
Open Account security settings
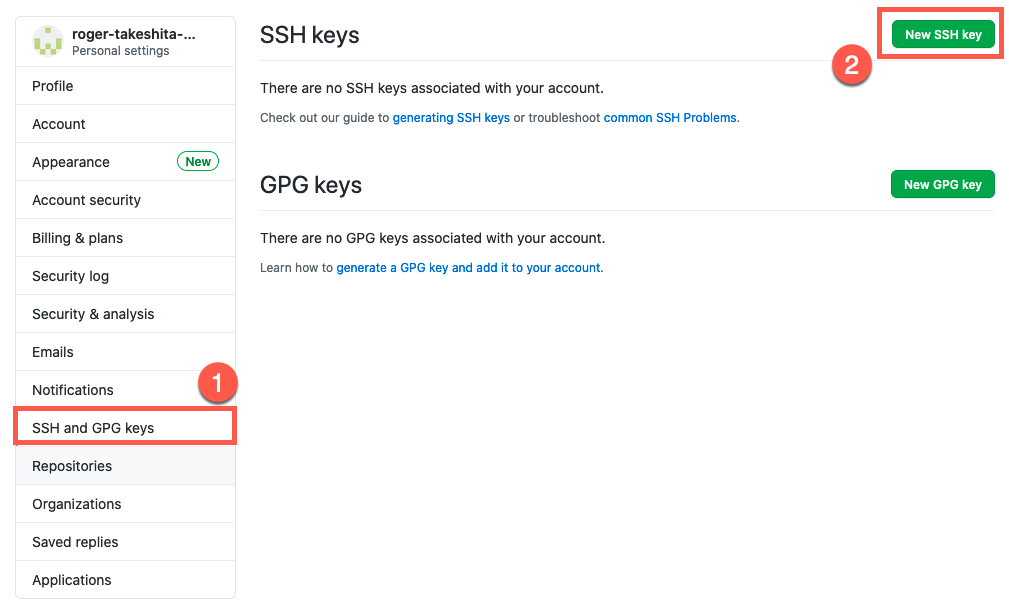[86, 200]
